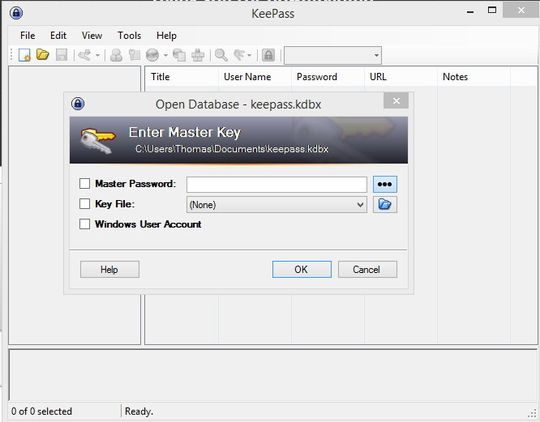The width and height of the screenshot is (540, 422).
Task: Click the Find magnifier icon in toolbar
Action: [221, 55]
